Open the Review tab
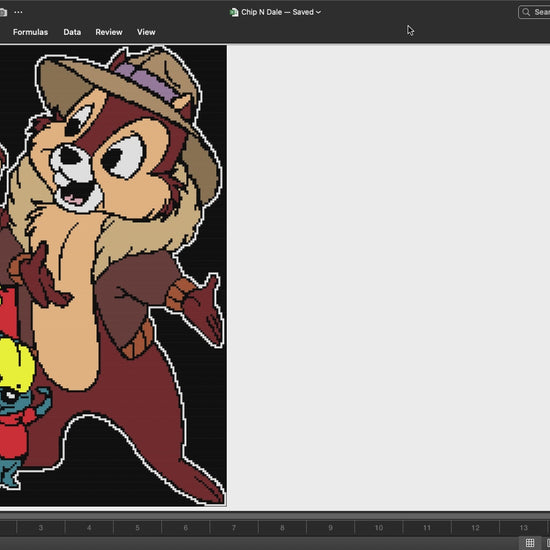 point(109,32)
